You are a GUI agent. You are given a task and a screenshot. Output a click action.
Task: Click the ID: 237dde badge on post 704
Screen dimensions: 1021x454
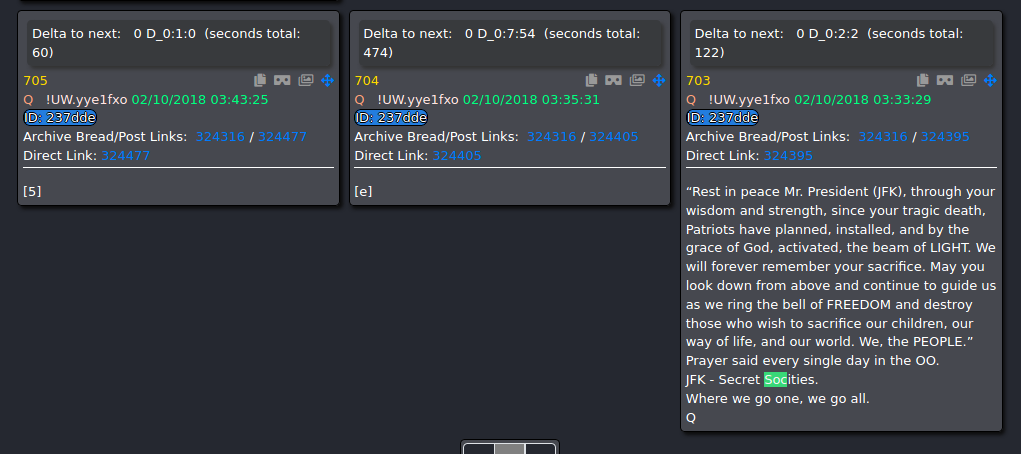coord(391,118)
